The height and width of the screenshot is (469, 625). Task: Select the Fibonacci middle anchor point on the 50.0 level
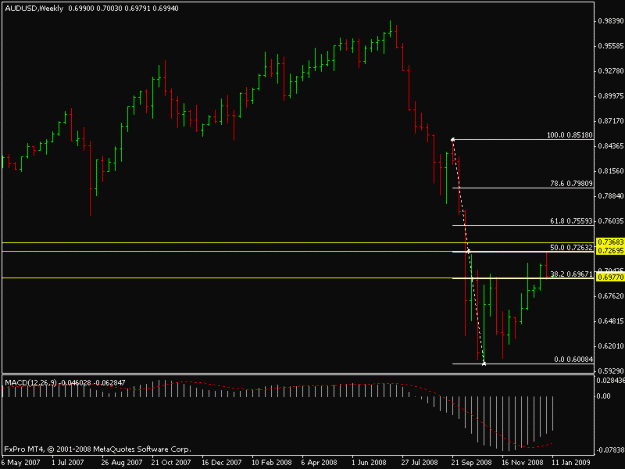[x=468, y=251]
